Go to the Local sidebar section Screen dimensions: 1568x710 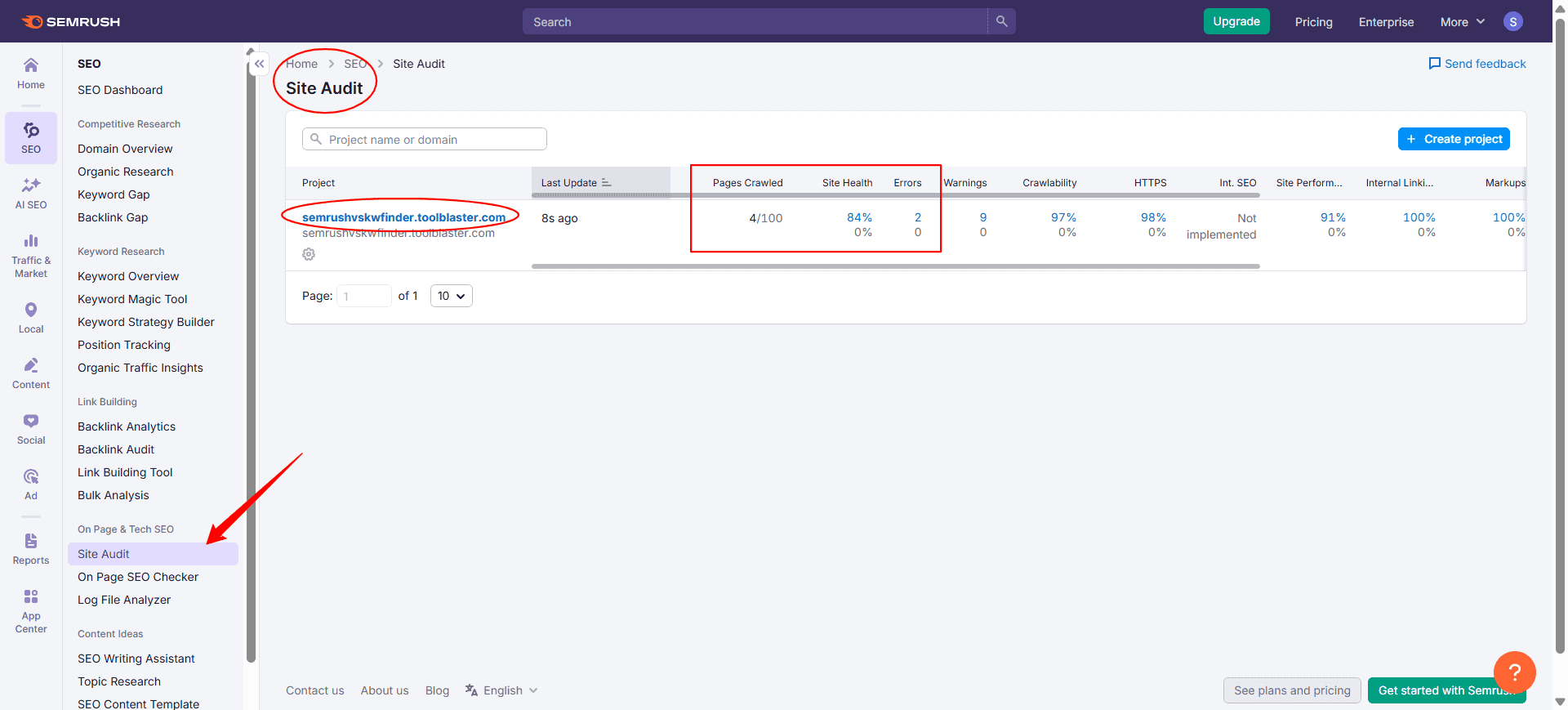tap(31, 318)
